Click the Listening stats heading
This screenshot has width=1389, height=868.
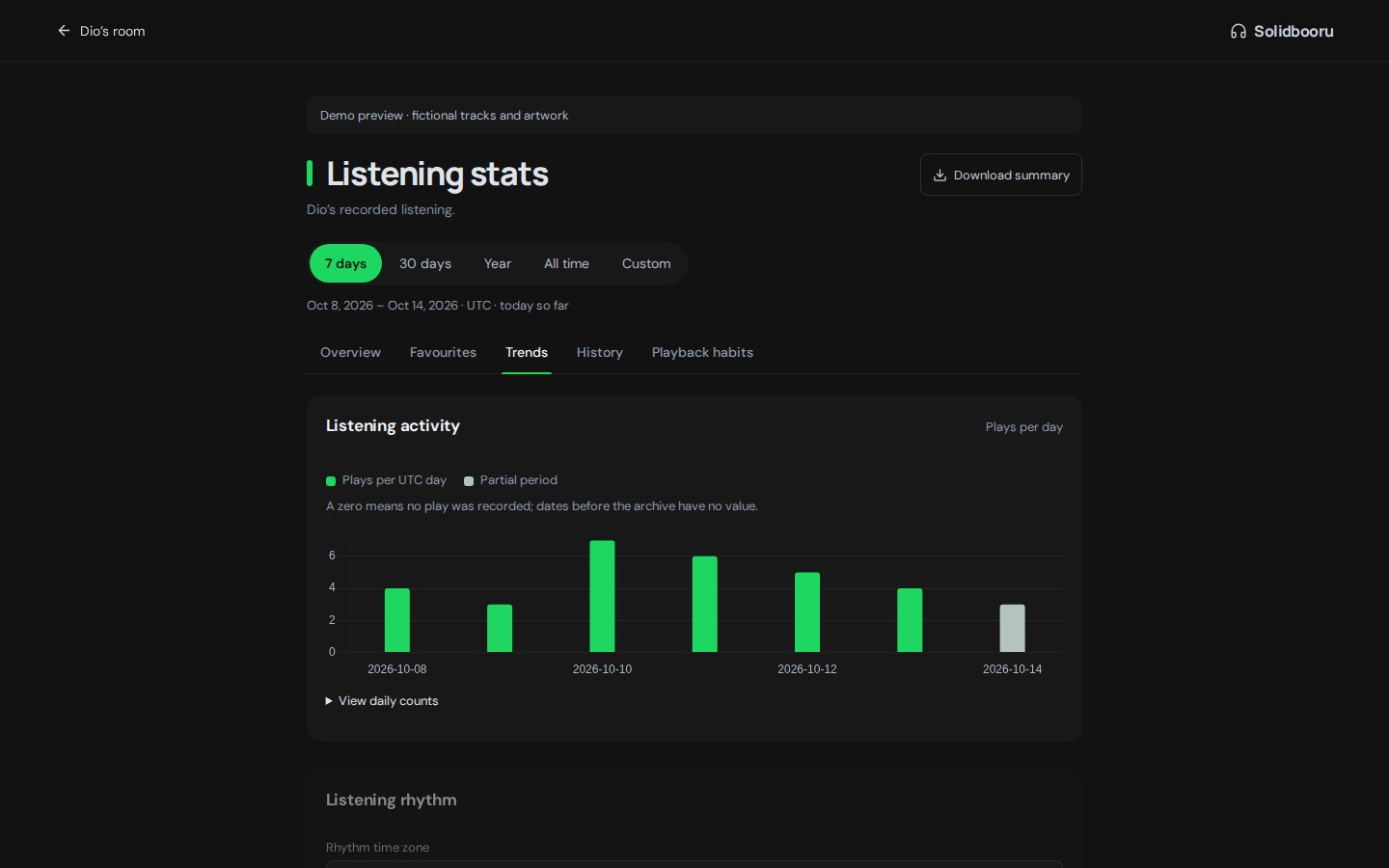pyautogui.click(x=437, y=174)
